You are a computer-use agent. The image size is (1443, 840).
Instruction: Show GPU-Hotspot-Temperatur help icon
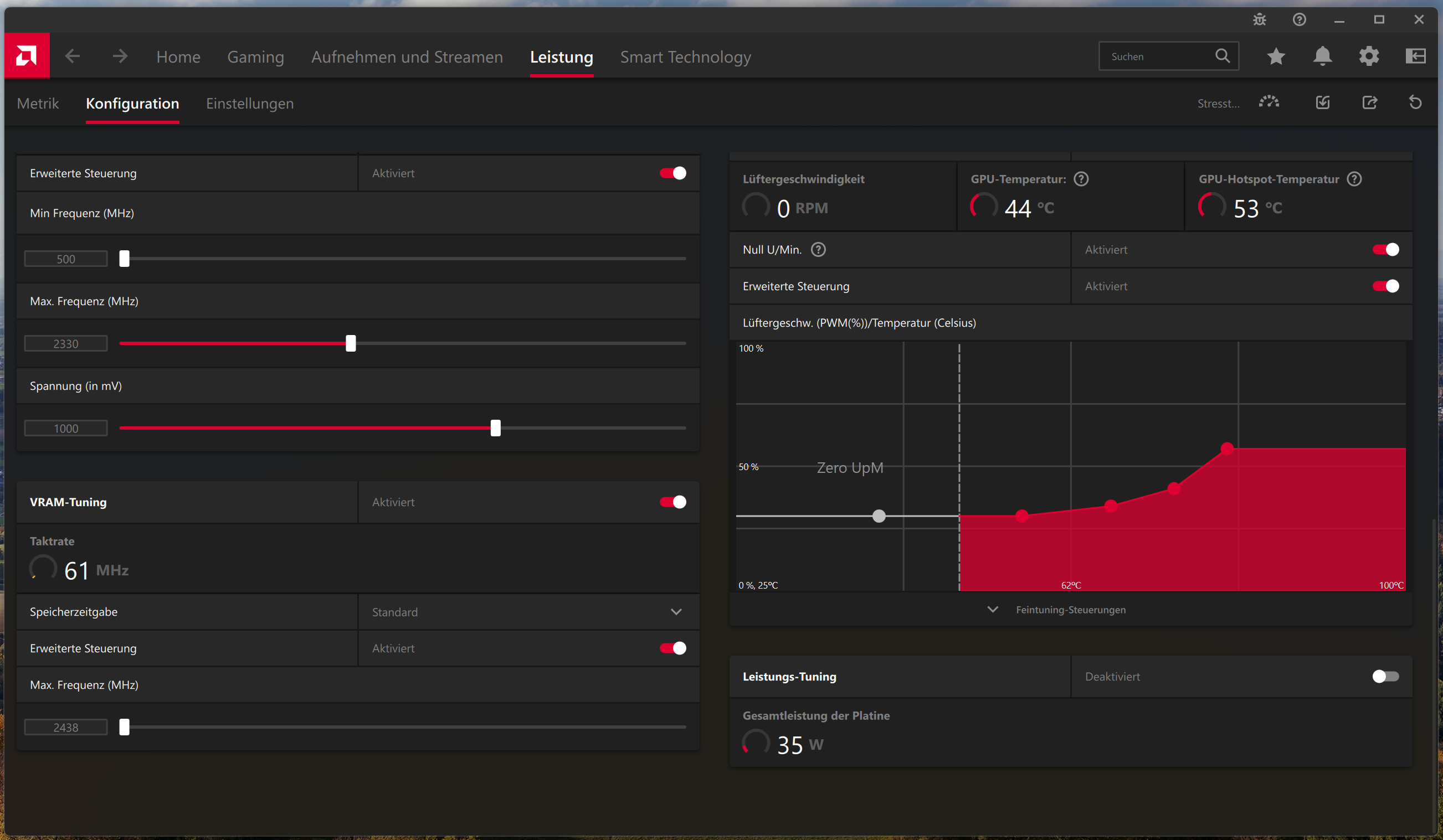[1354, 179]
